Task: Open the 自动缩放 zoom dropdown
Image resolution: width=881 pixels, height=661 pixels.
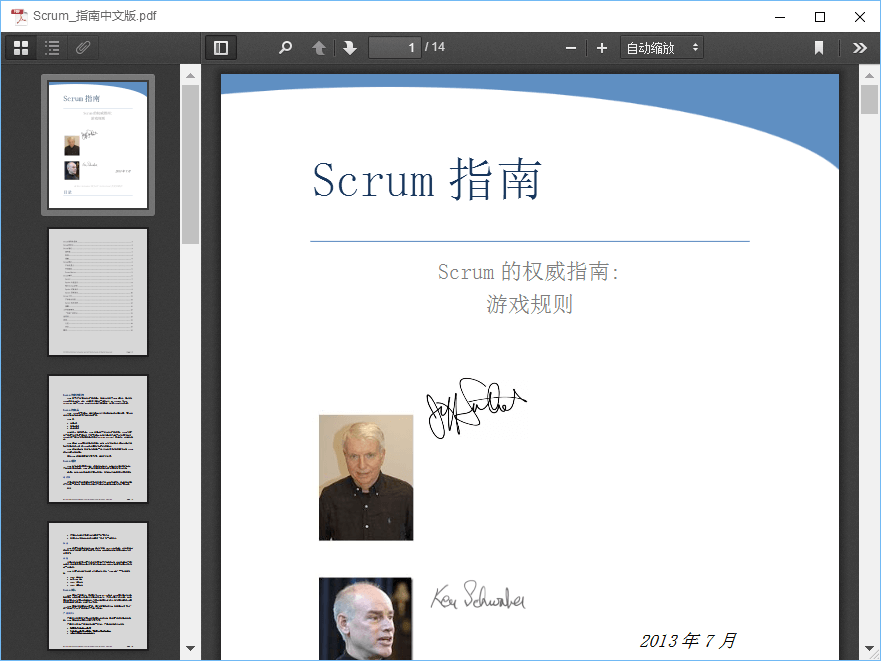Action: [x=662, y=48]
